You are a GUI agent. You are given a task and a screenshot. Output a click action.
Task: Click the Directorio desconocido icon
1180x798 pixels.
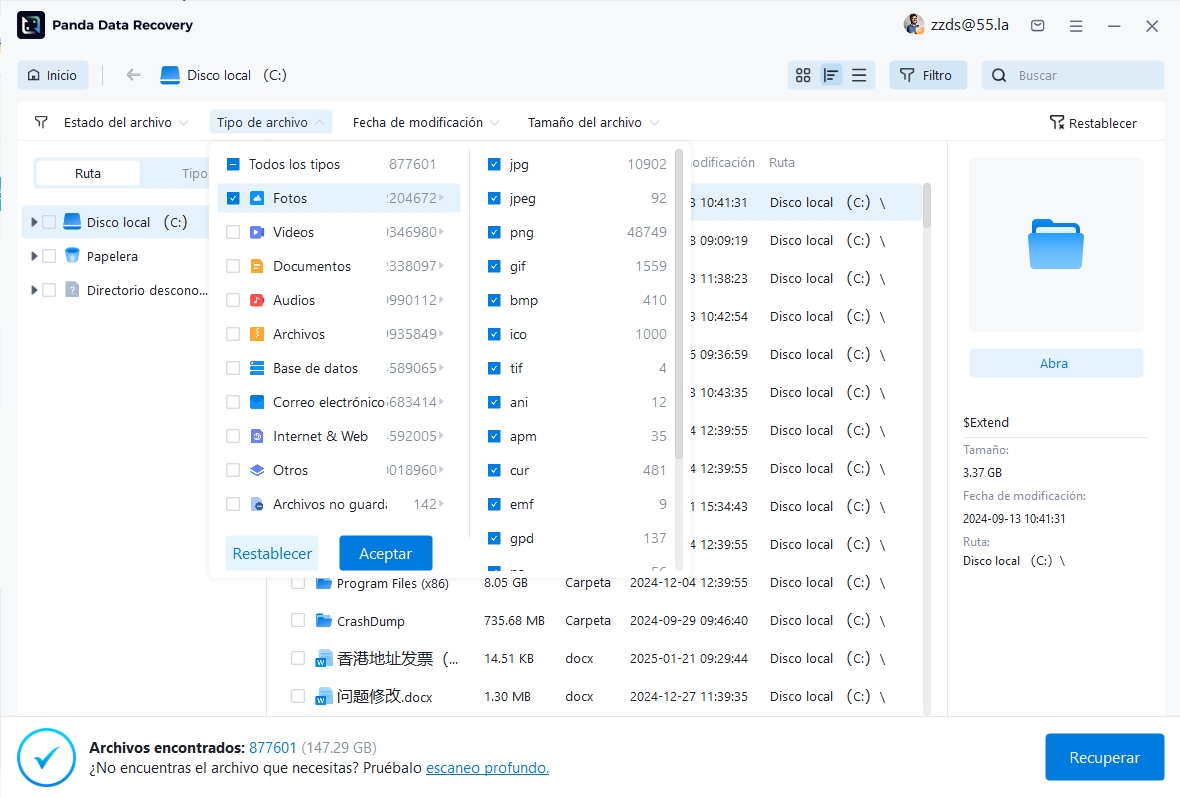click(x=72, y=290)
